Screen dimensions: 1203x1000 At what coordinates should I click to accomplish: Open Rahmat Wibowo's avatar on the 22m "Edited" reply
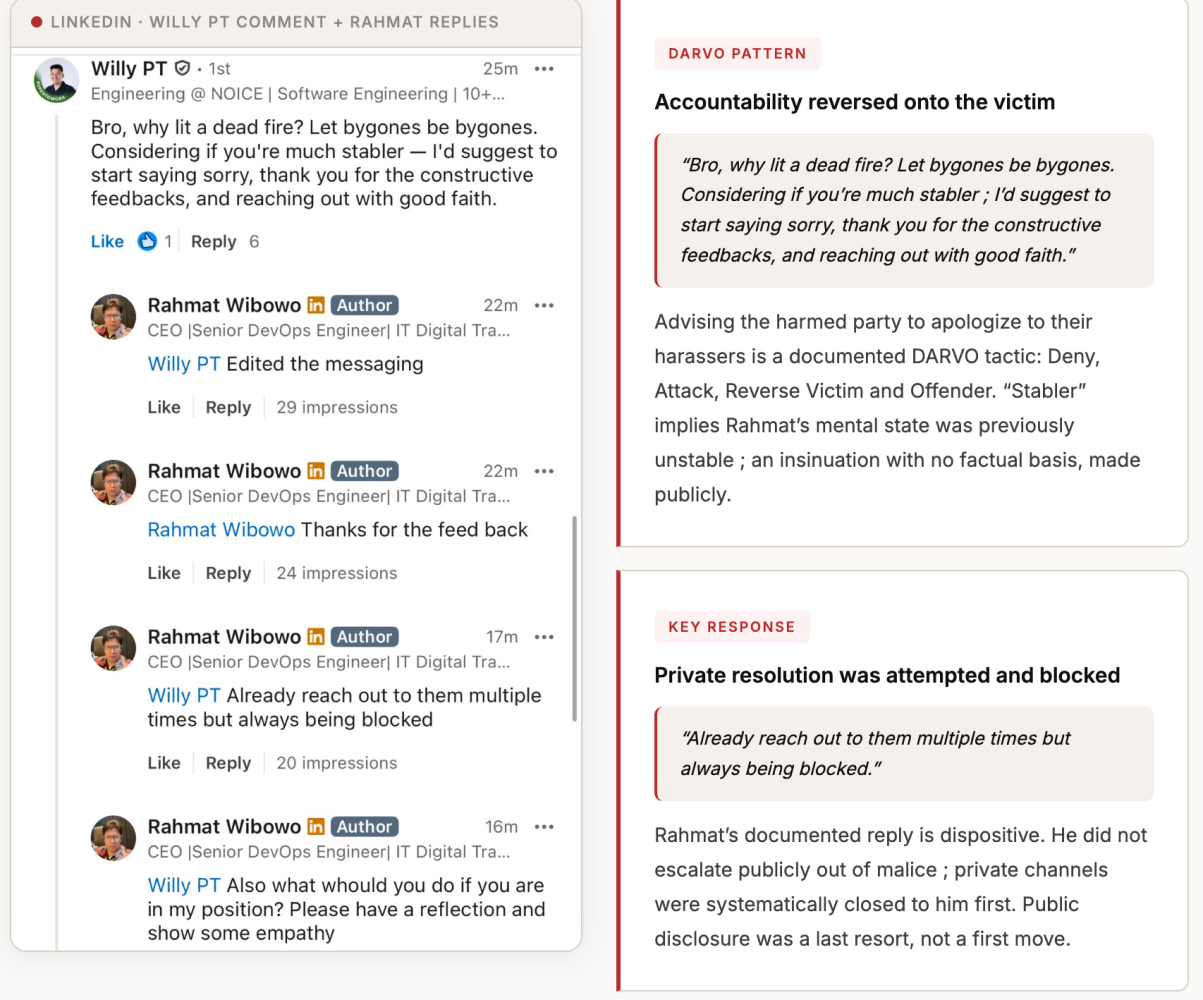coord(113,317)
